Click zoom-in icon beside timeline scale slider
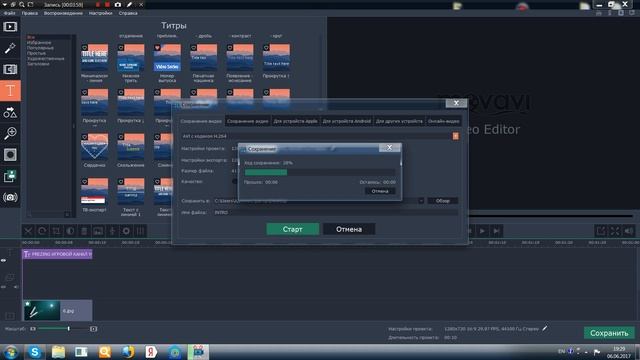 (x=93, y=329)
